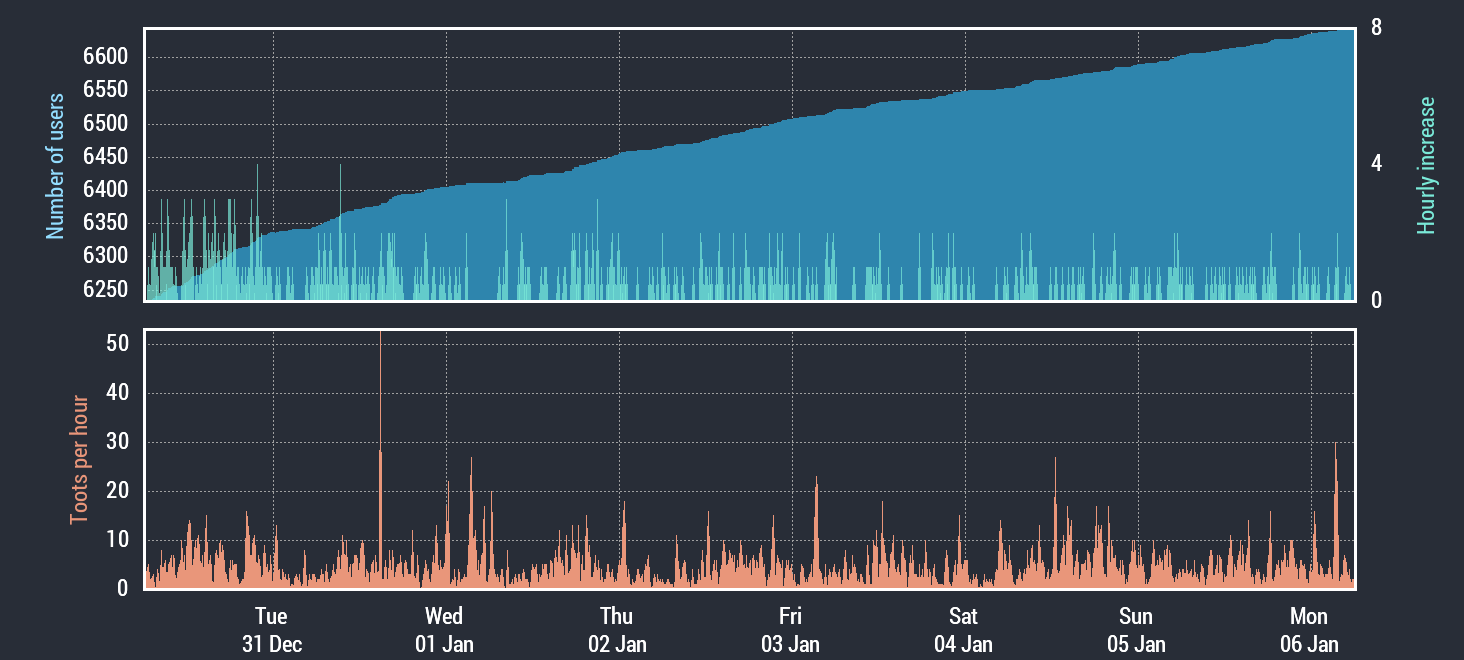The width and height of the screenshot is (1464, 660).
Task: Click the 'Hourly increase' axis title
Action: point(1426,166)
